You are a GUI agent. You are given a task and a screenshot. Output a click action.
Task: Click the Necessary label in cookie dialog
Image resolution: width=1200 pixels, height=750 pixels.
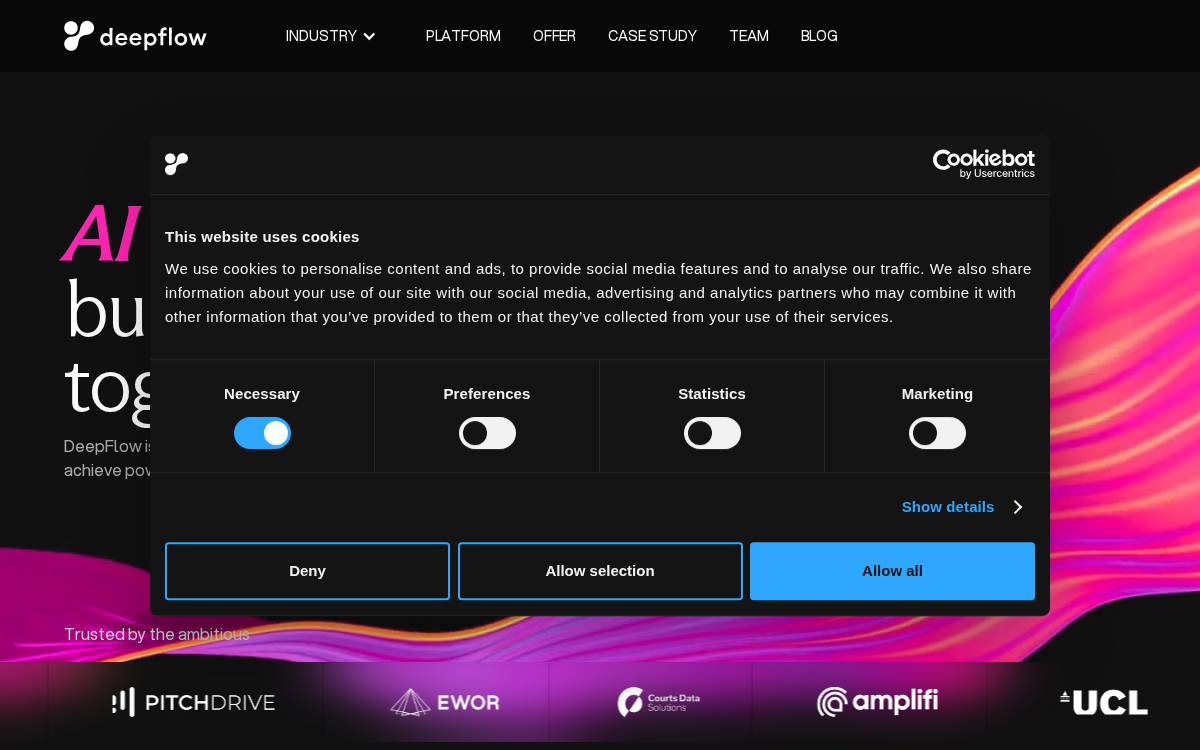click(262, 394)
